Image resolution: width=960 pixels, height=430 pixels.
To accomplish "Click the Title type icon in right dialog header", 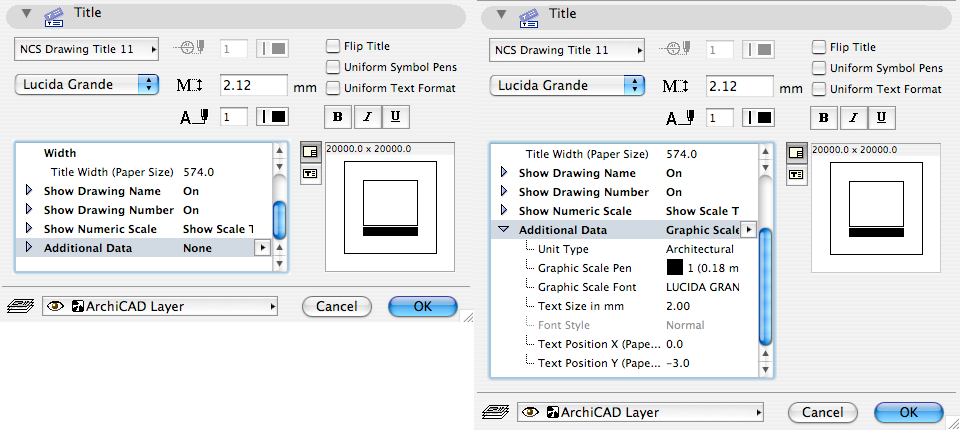I will coord(530,17).
